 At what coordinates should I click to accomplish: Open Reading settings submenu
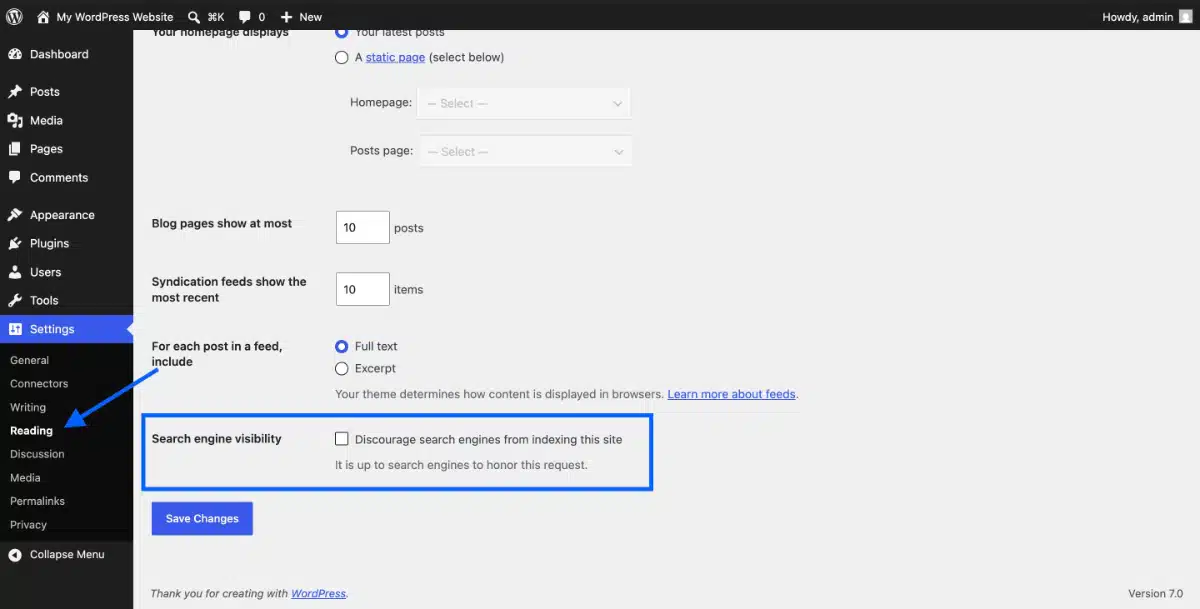point(31,431)
